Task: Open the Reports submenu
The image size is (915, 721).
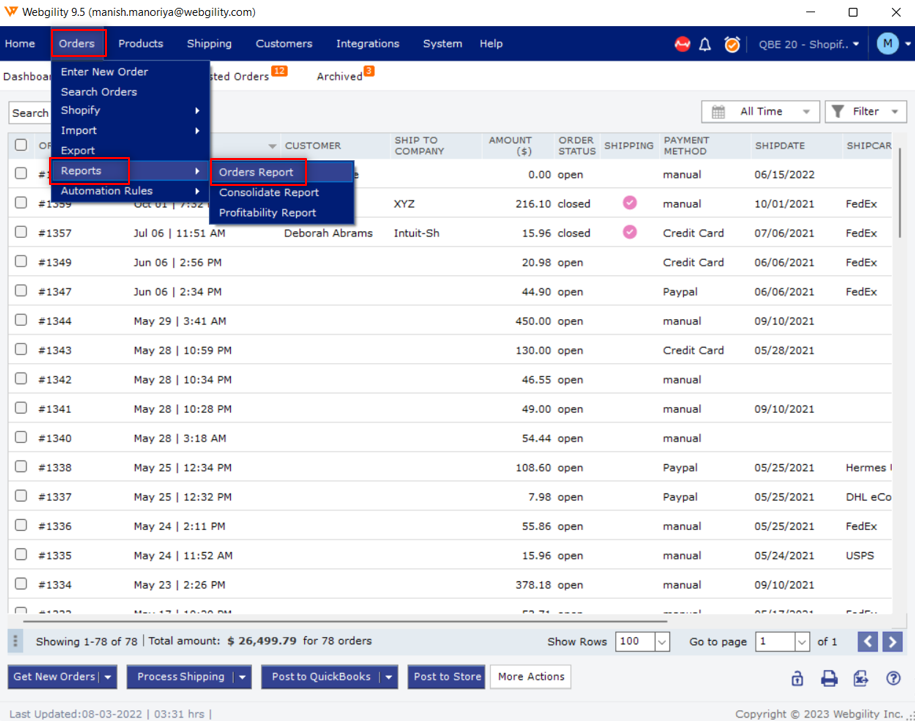Action: click(x=130, y=171)
